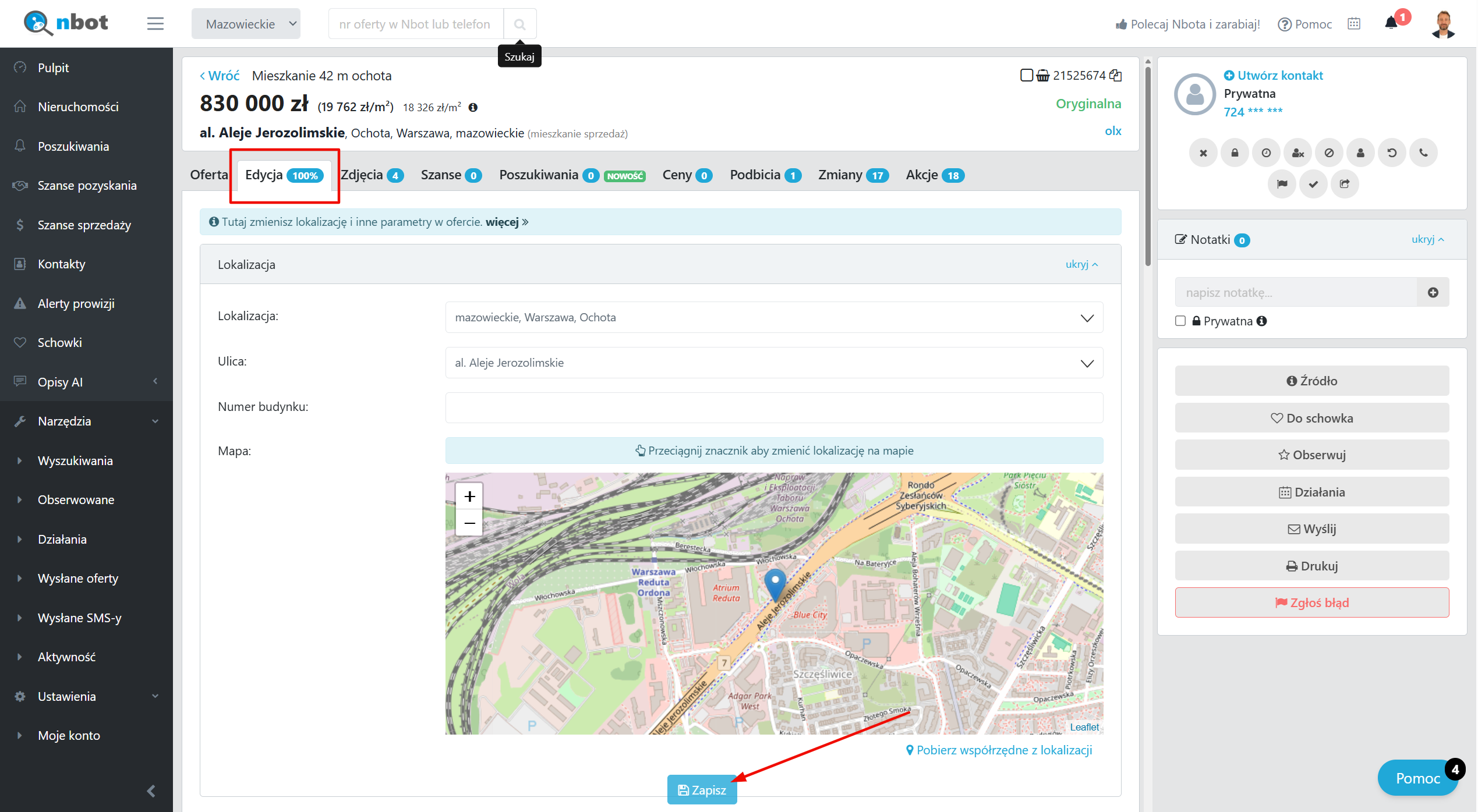Image resolution: width=1478 pixels, height=812 pixels.
Task: Click the Numer budynku input field
Action: [774, 408]
